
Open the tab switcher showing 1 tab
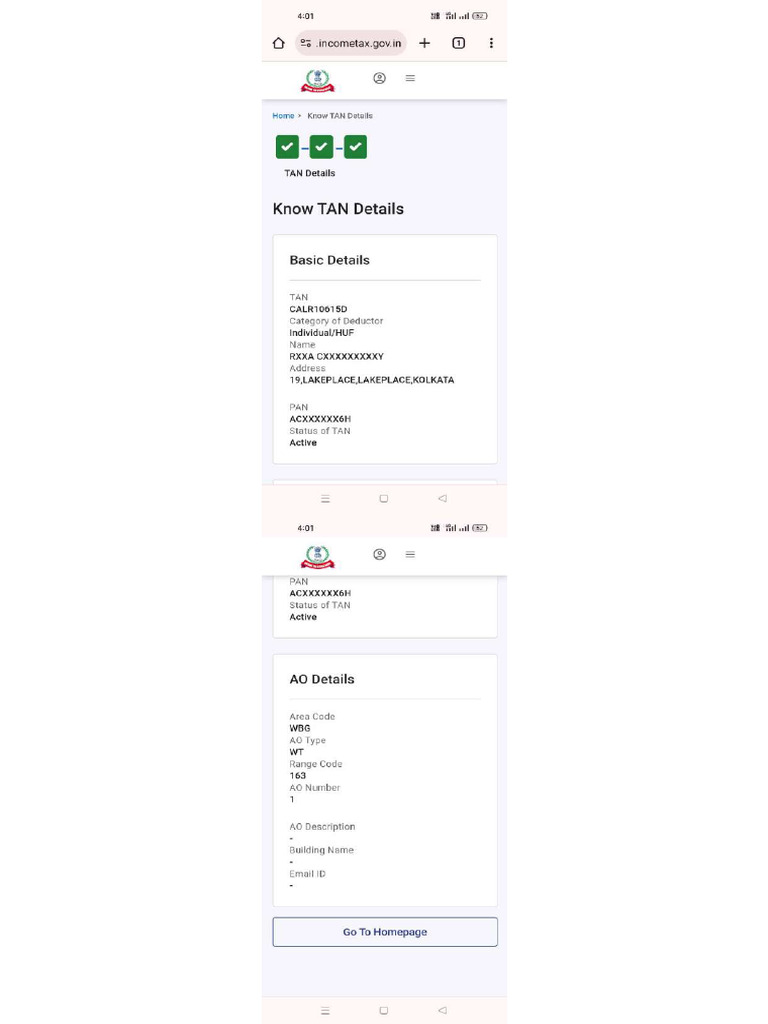tap(458, 43)
